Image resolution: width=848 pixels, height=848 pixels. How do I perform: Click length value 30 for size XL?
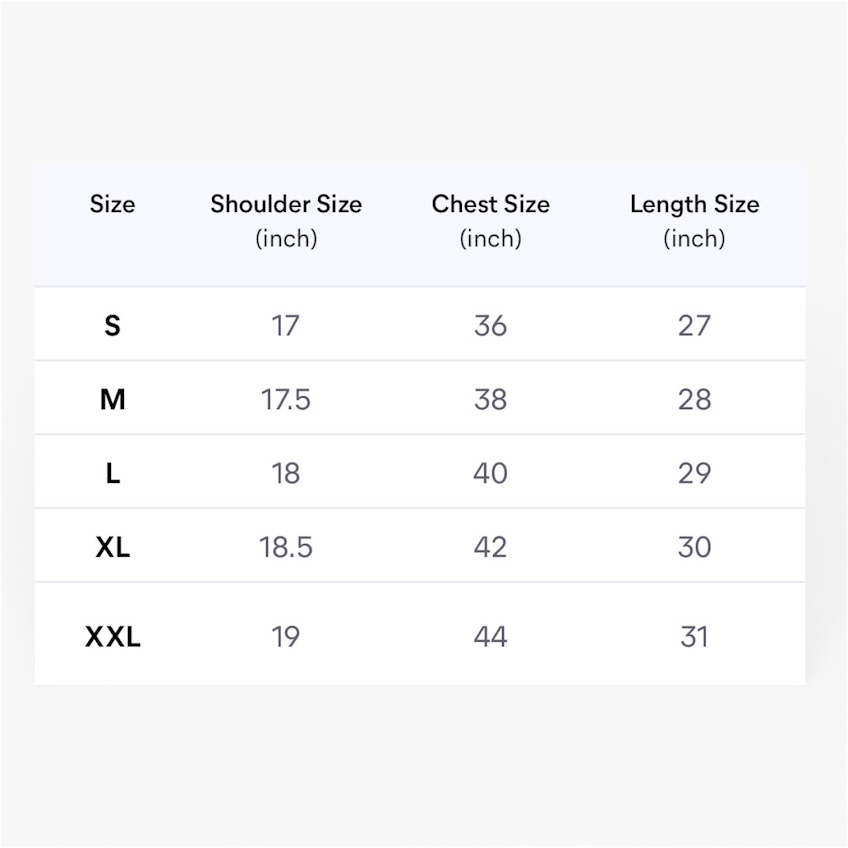coord(694,547)
